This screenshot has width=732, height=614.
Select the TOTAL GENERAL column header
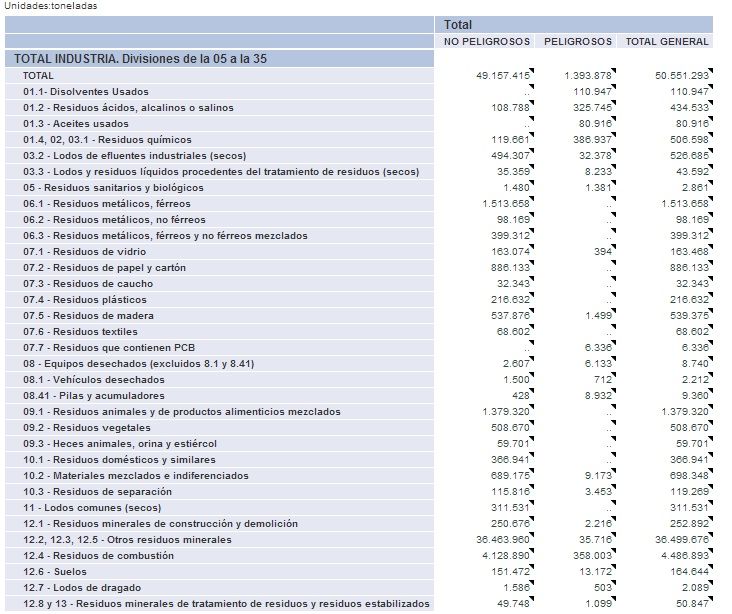tap(666, 42)
